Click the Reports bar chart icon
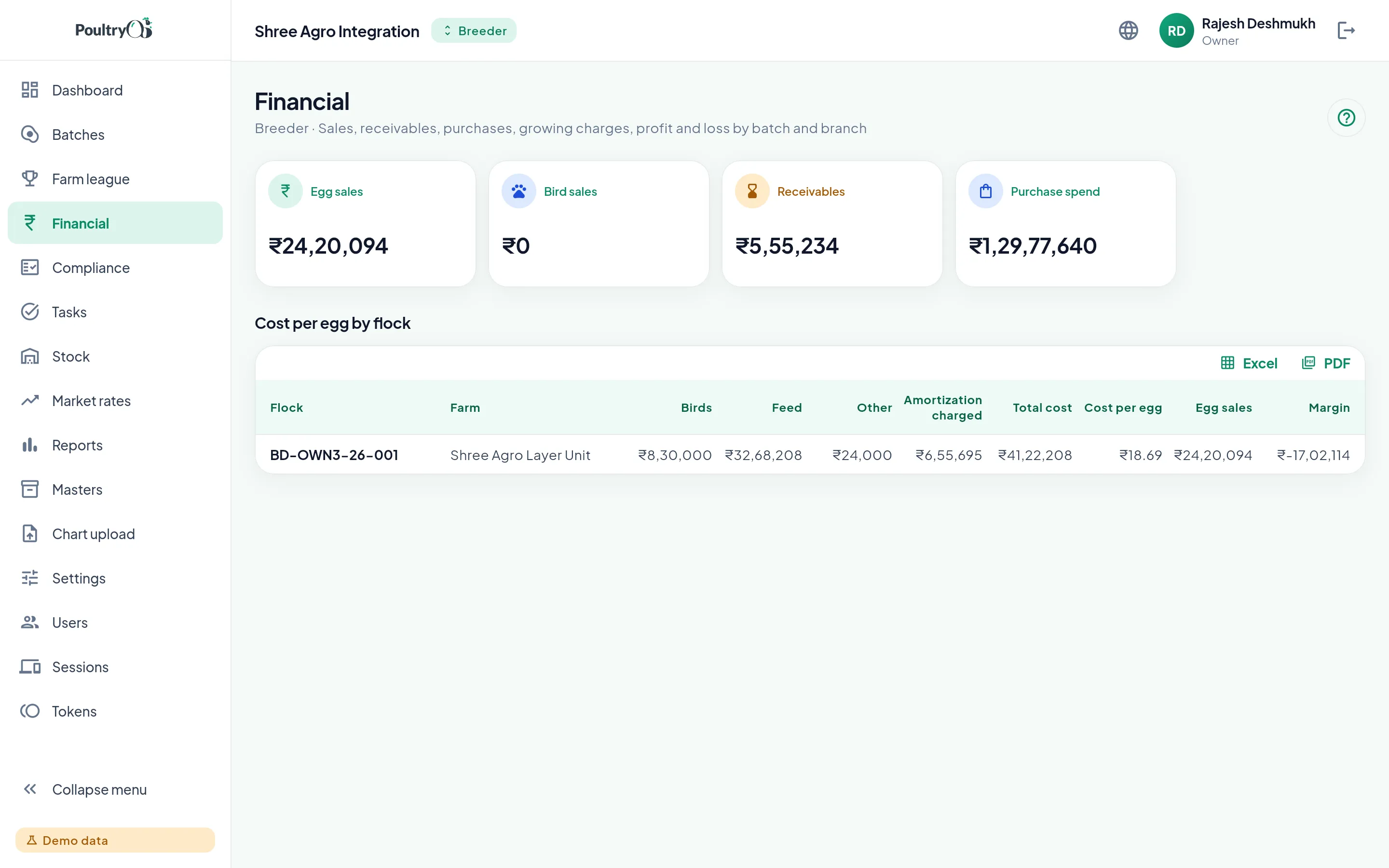Image resolution: width=1389 pixels, height=868 pixels. click(30, 445)
